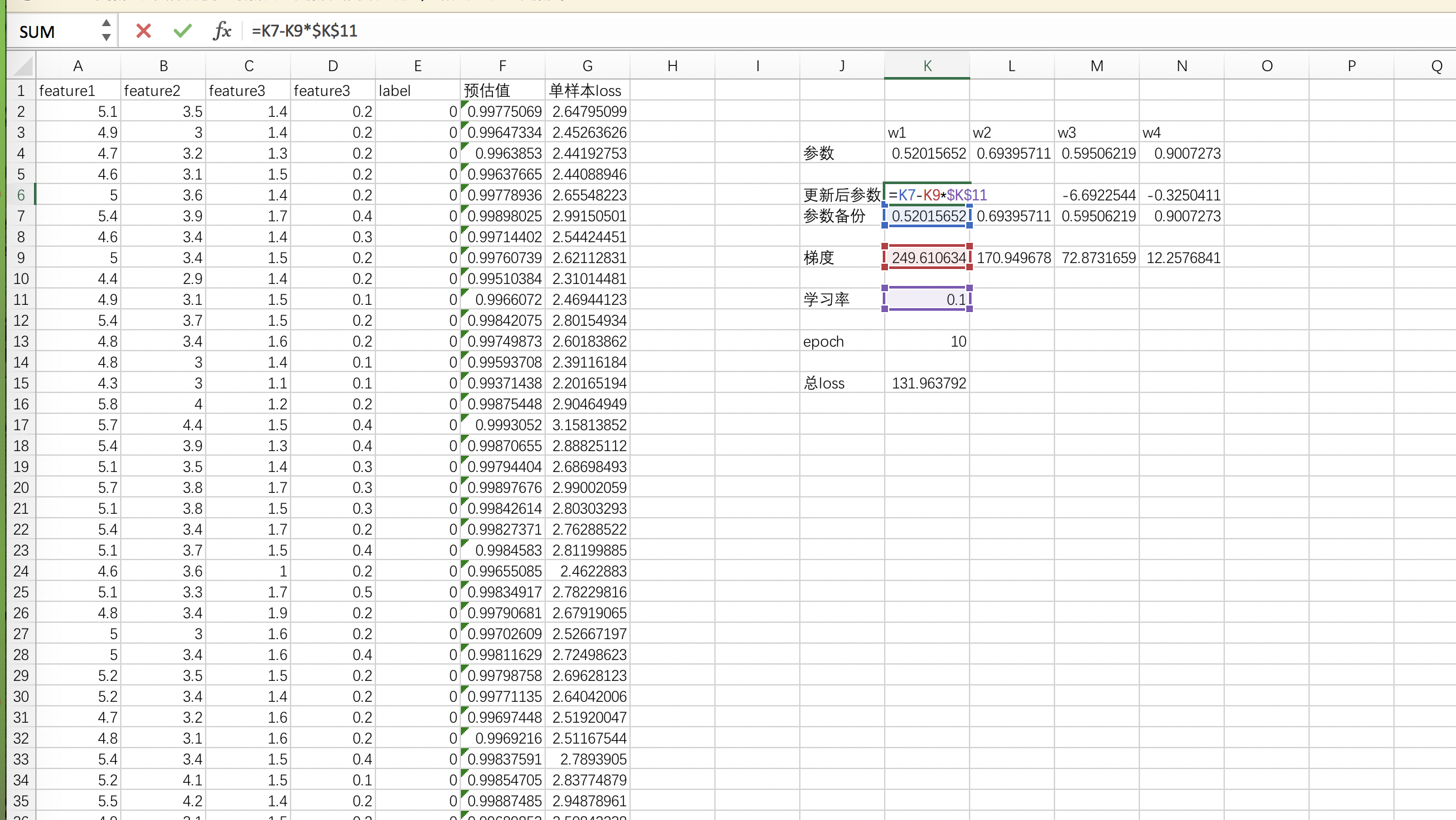The image size is (1456, 820).
Task: Select column G header
Action: point(587,66)
